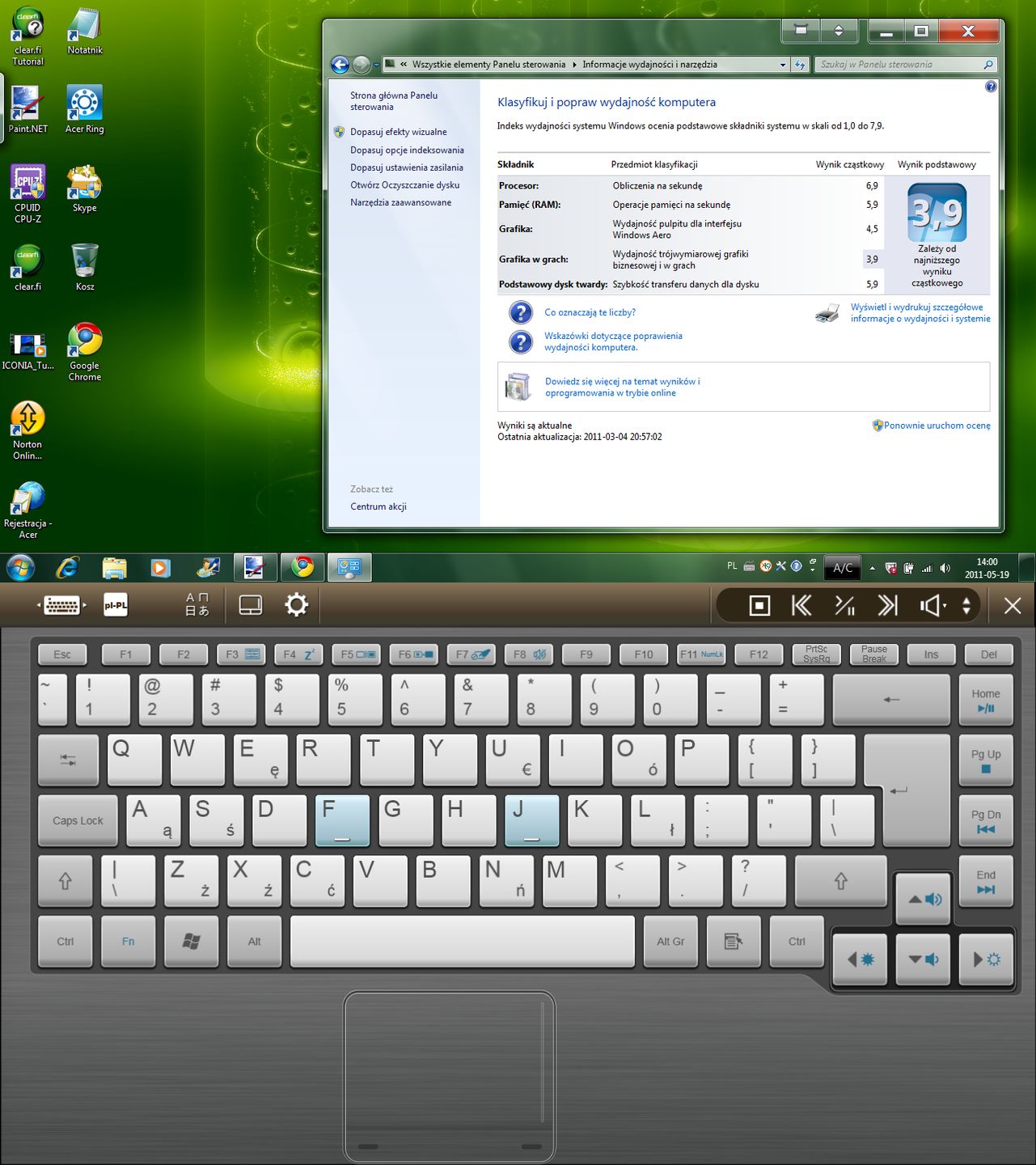Launch the Google Chrome desktop icon
This screenshot has height=1165, width=1036.
pos(85,352)
